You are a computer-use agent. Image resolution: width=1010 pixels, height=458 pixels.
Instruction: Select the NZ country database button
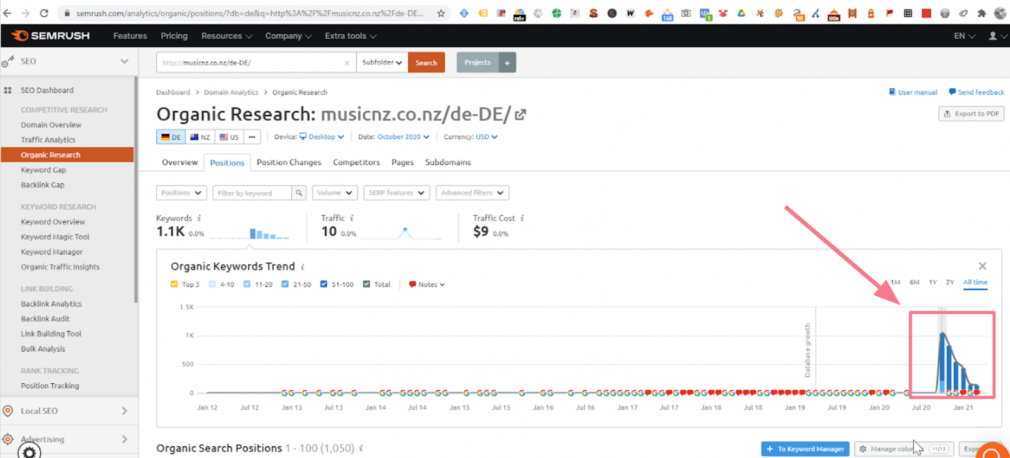(200, 137)
